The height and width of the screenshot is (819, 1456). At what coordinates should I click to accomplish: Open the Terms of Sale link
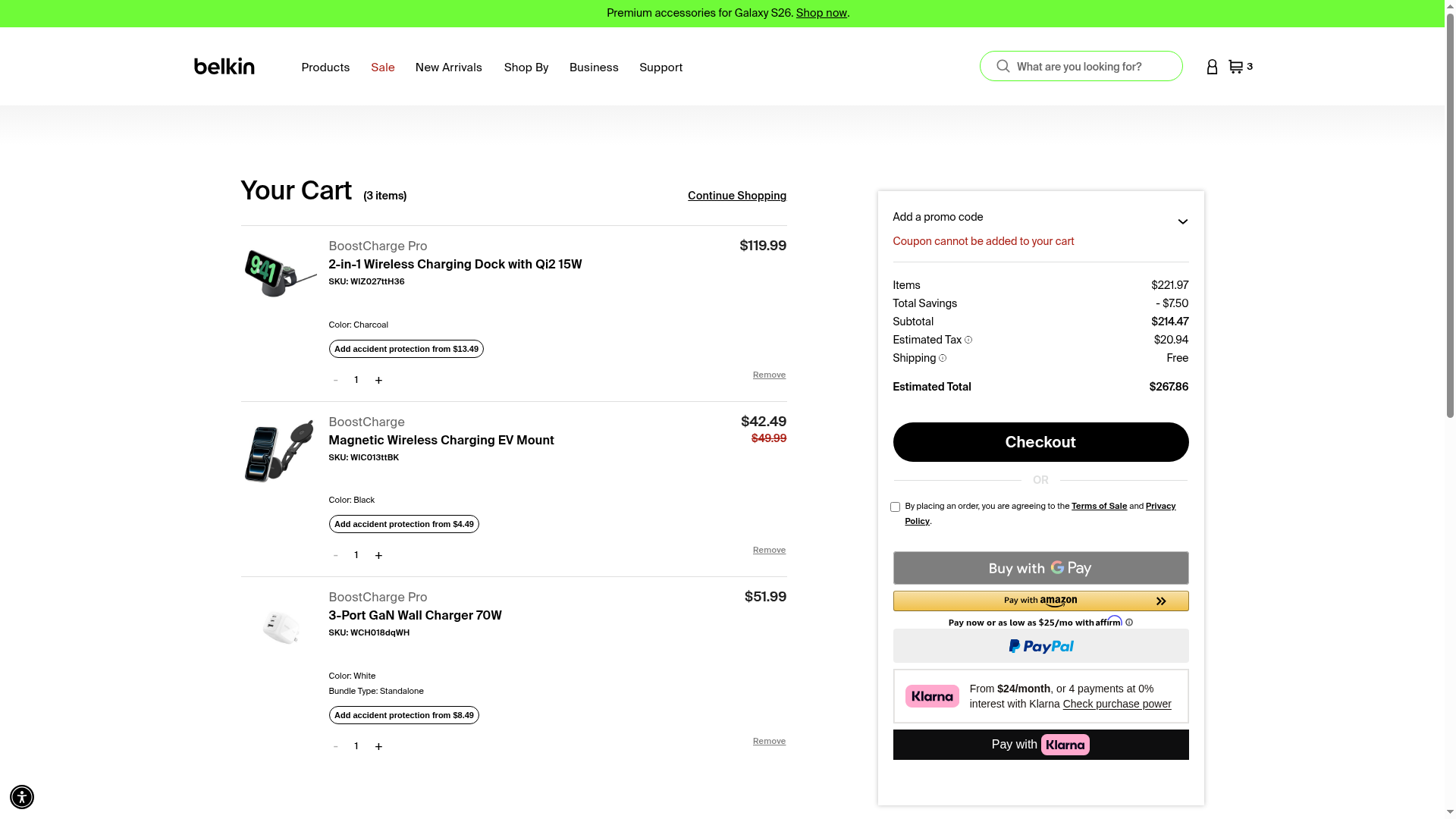point(1099,506)
